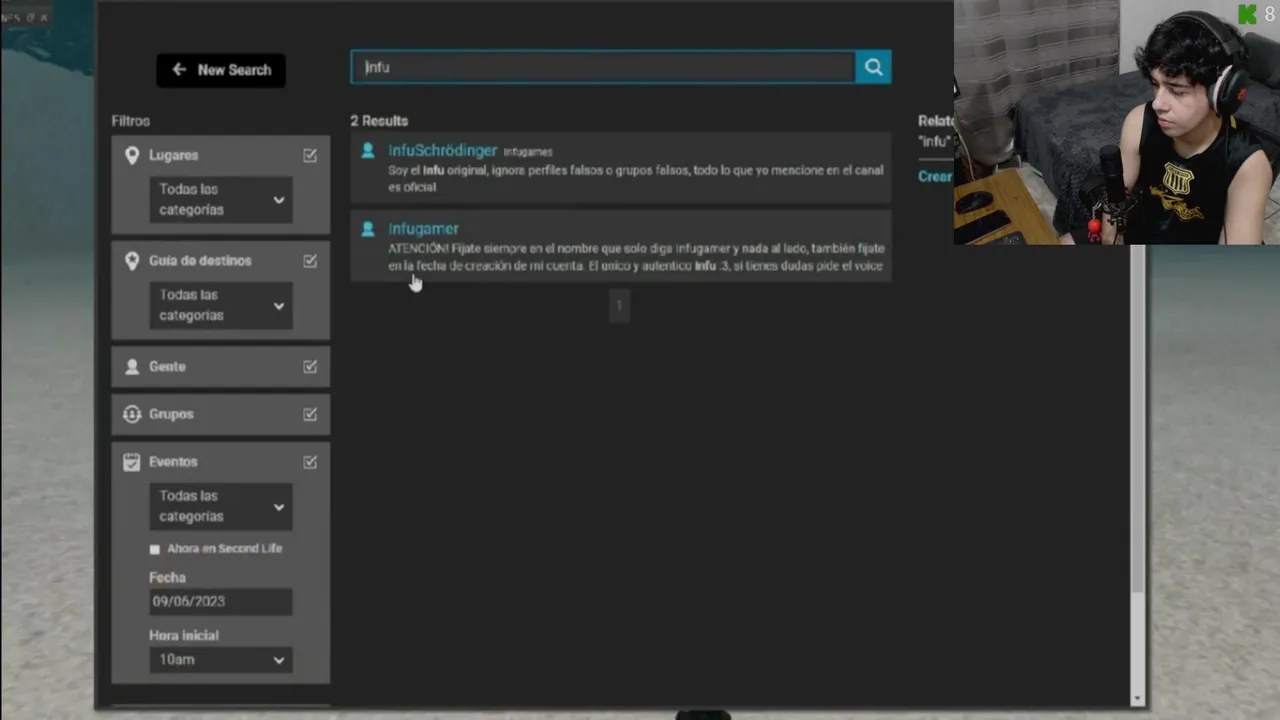
Task: Open the Eventos categories dropdown
Action: (221, 506)
